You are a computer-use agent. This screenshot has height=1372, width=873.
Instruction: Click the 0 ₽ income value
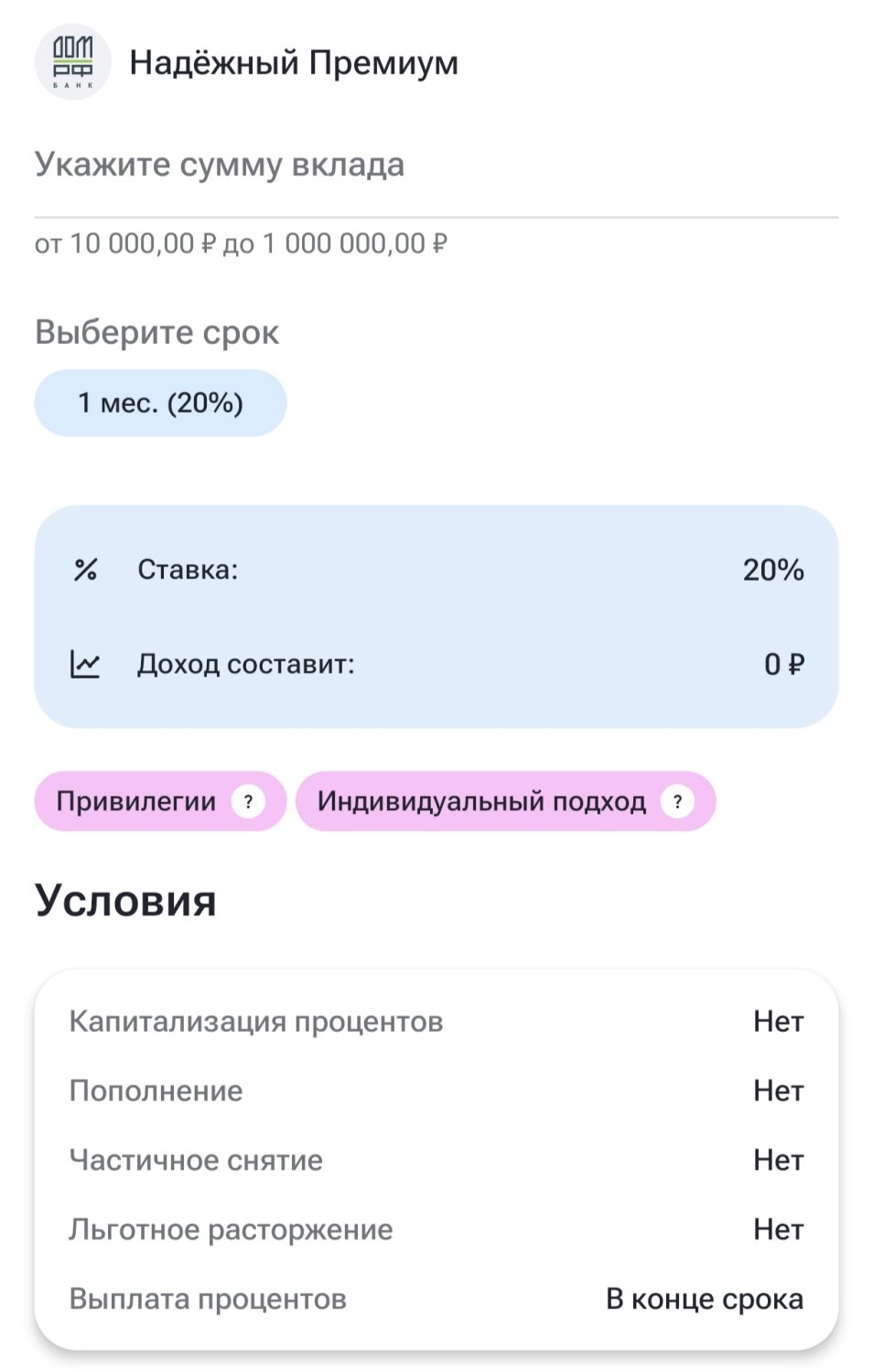(783, 664)
